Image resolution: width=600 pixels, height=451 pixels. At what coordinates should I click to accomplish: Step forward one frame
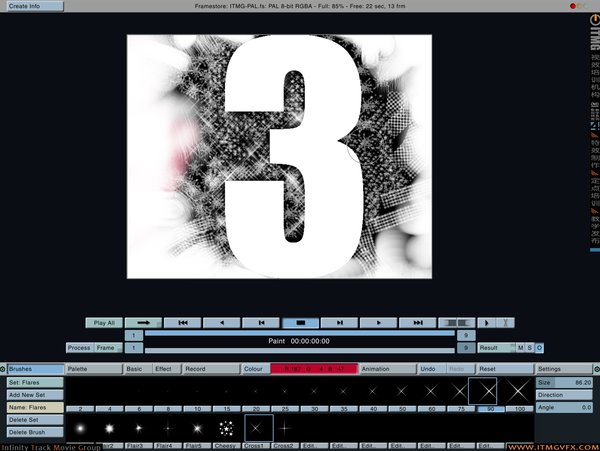(339, 323)
